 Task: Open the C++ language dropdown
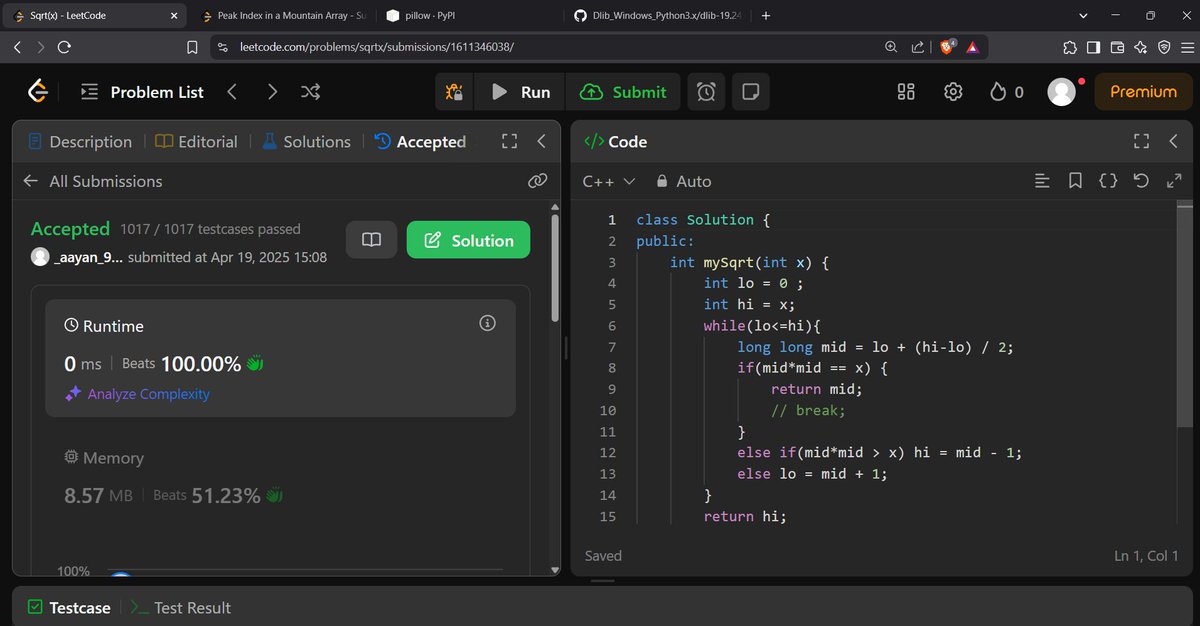609,181
